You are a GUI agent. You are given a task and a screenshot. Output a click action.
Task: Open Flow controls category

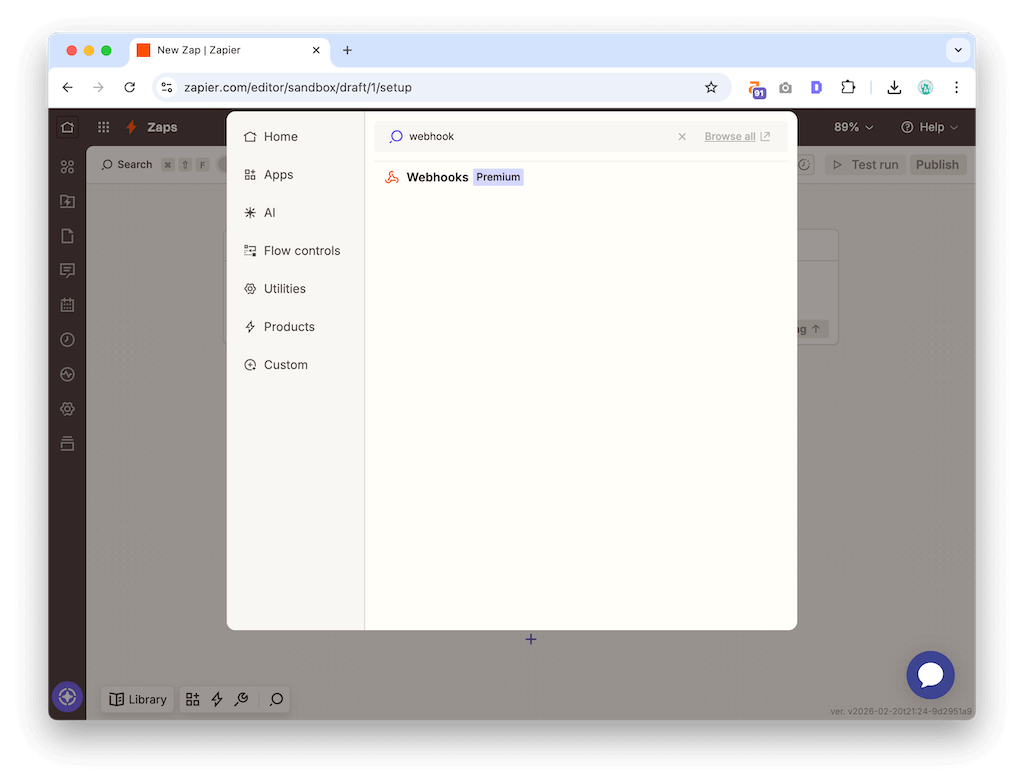[x=301, y=251]
